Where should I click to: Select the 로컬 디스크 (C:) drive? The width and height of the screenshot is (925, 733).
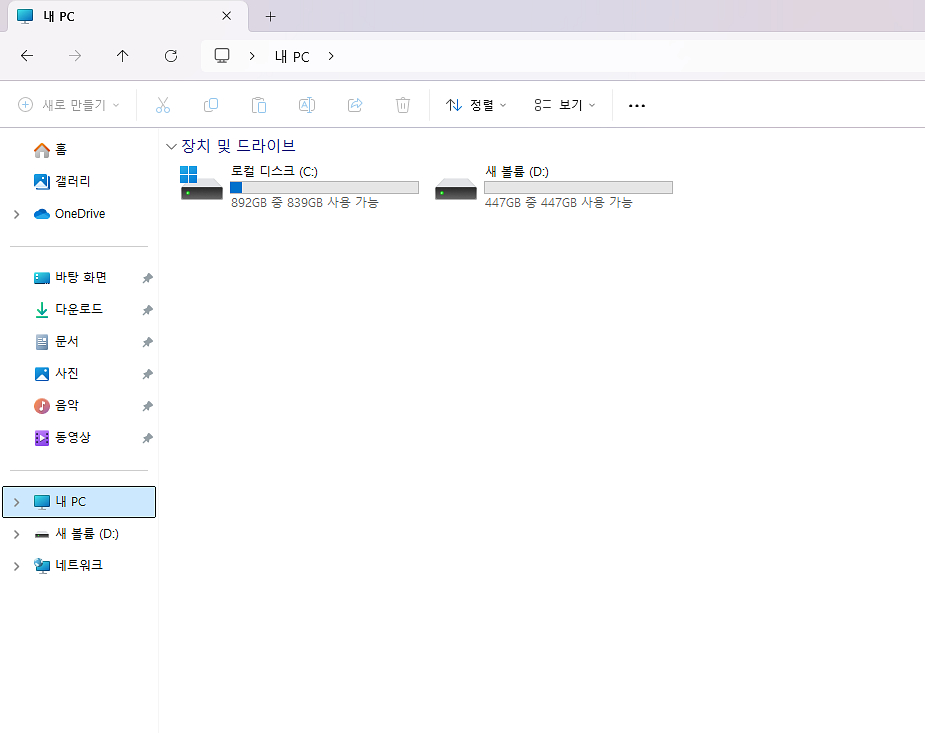coord(298,186)
